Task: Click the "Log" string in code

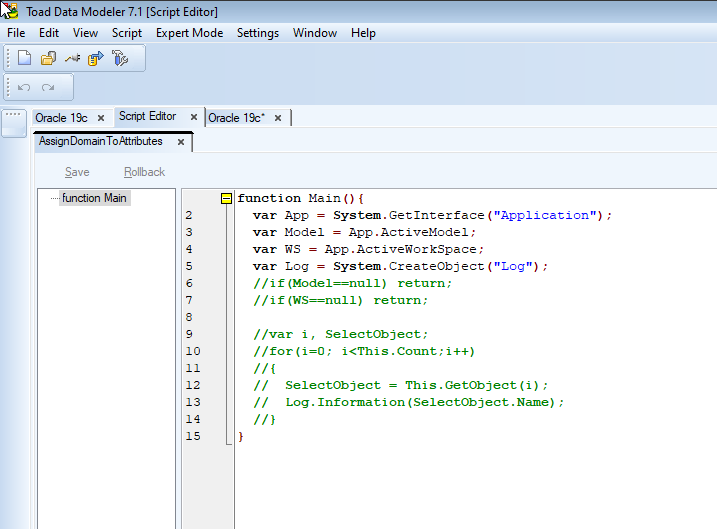Action: [513, 266]
